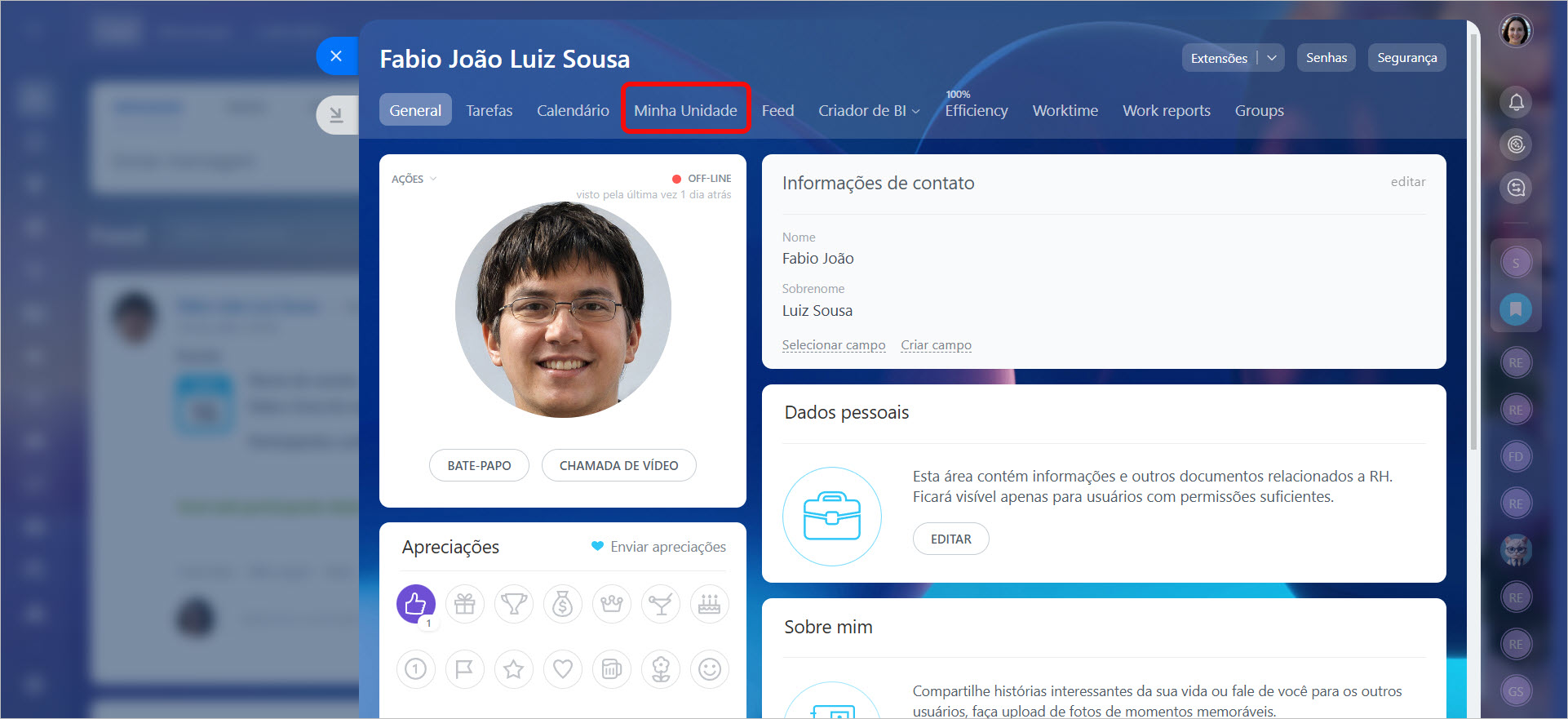The image size is (1568, 719).
Task: Start a chat with BATE-PAPO button
Action: point(479,465)
